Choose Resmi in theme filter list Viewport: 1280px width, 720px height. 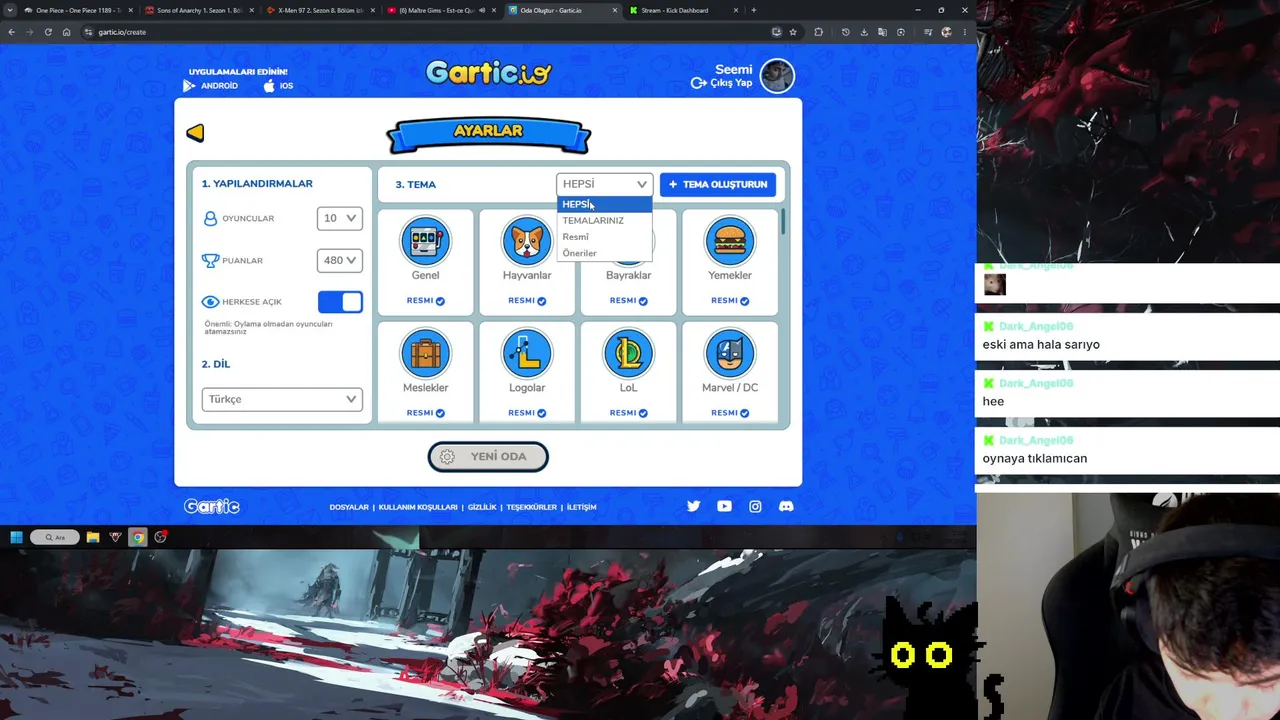point(604,237)
